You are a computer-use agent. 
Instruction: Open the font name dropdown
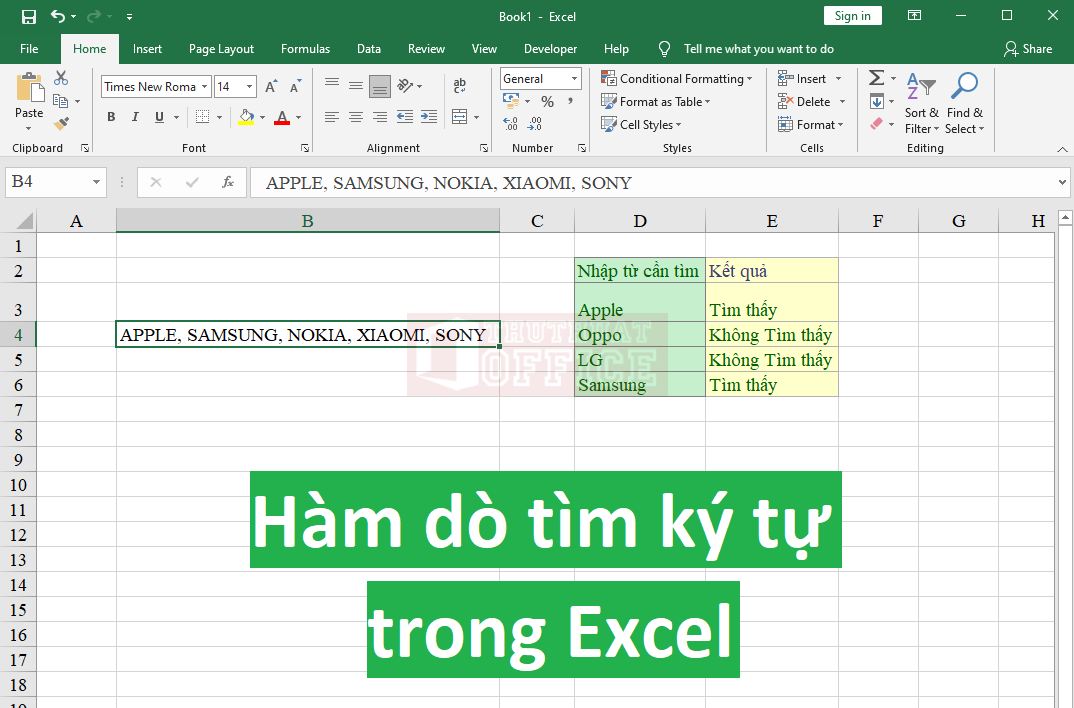click(x=204, y=87)
